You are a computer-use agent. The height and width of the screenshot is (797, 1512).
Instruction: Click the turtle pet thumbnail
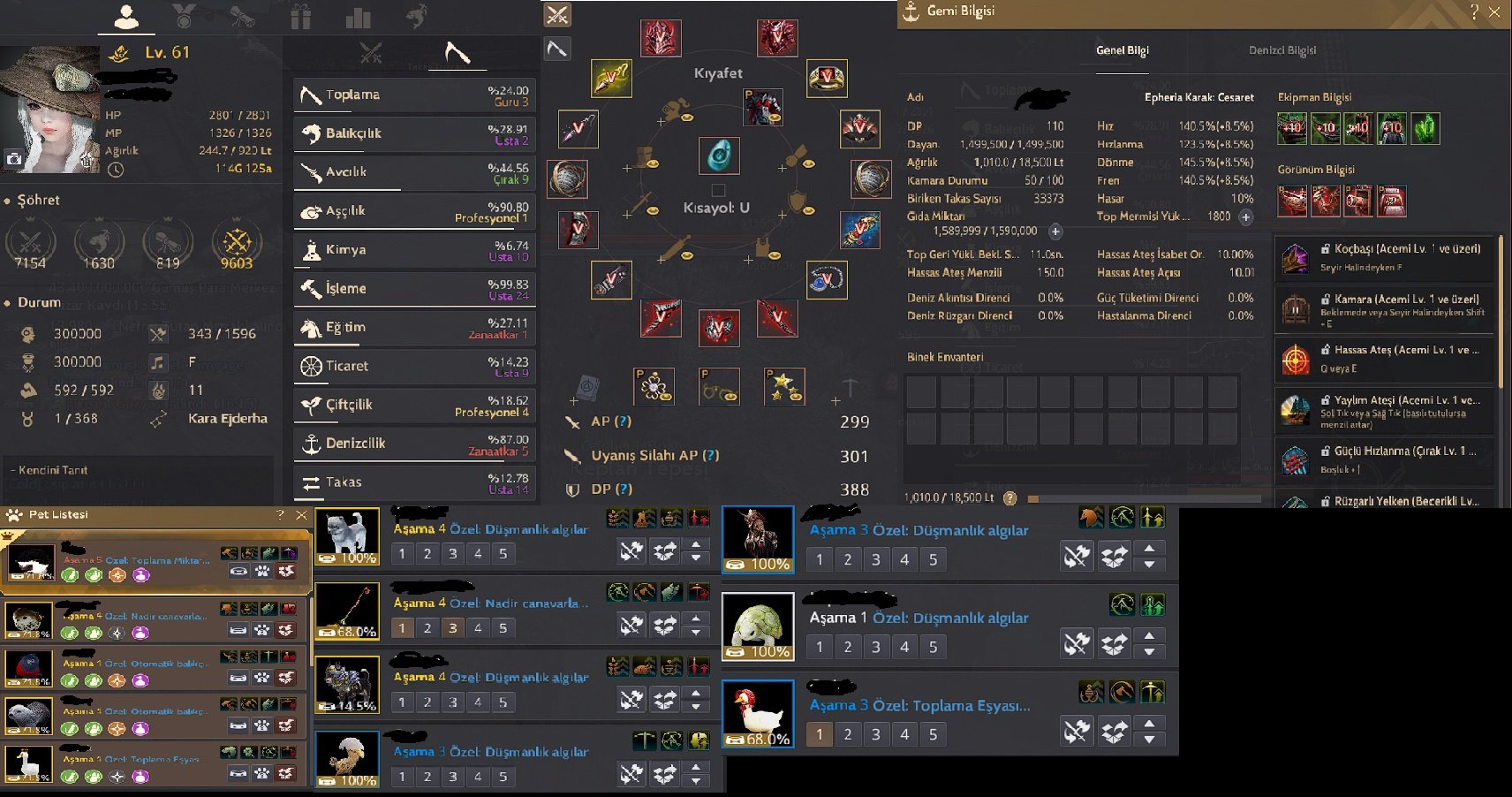pyautogui.click(x=758, y=626)
